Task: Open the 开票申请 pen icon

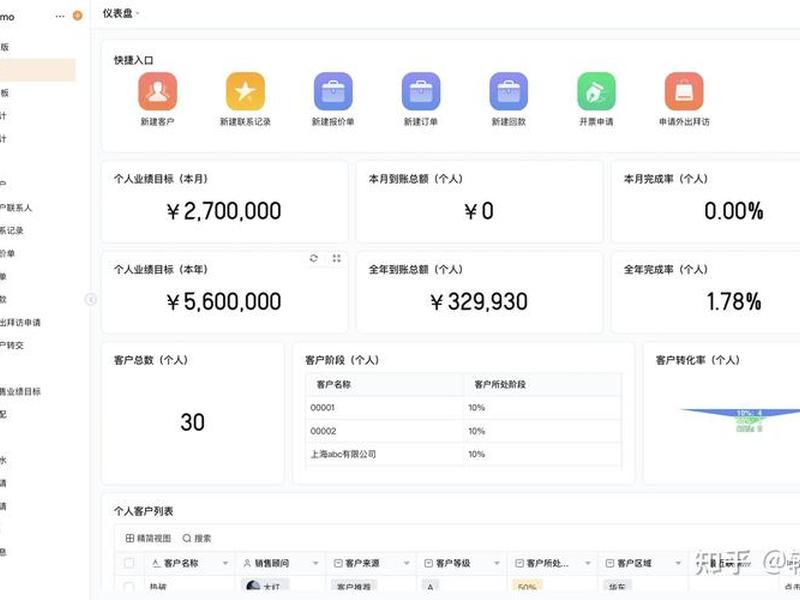Action: pos(596,91)
